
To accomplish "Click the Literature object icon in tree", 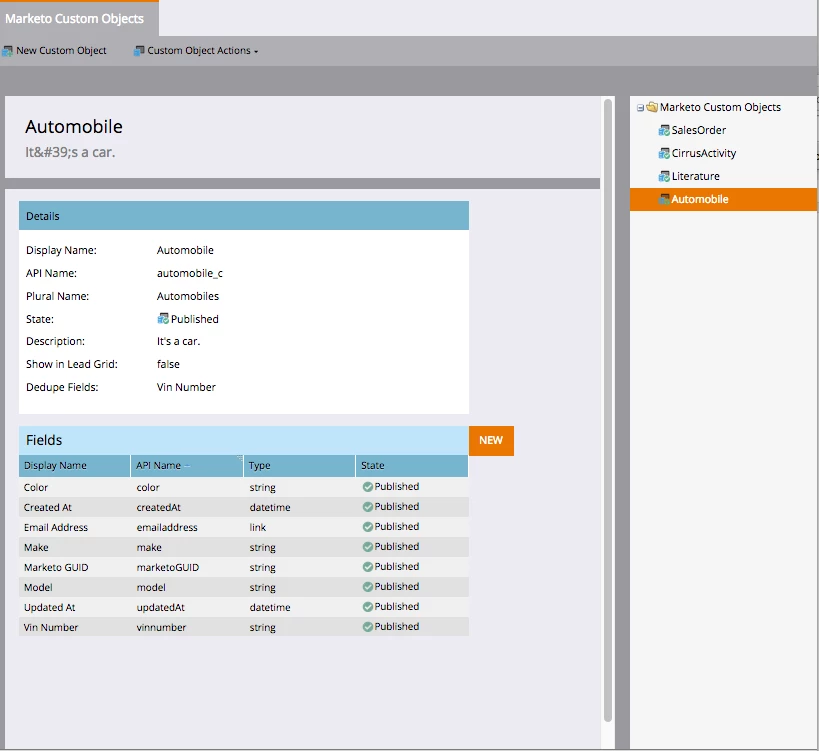I will point(664,177).
